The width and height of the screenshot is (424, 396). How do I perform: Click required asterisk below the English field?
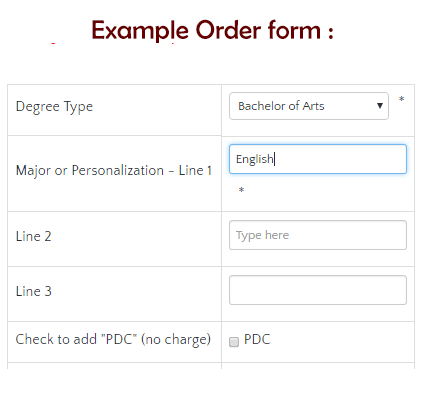pyautogui.click(x=241, y=190)
